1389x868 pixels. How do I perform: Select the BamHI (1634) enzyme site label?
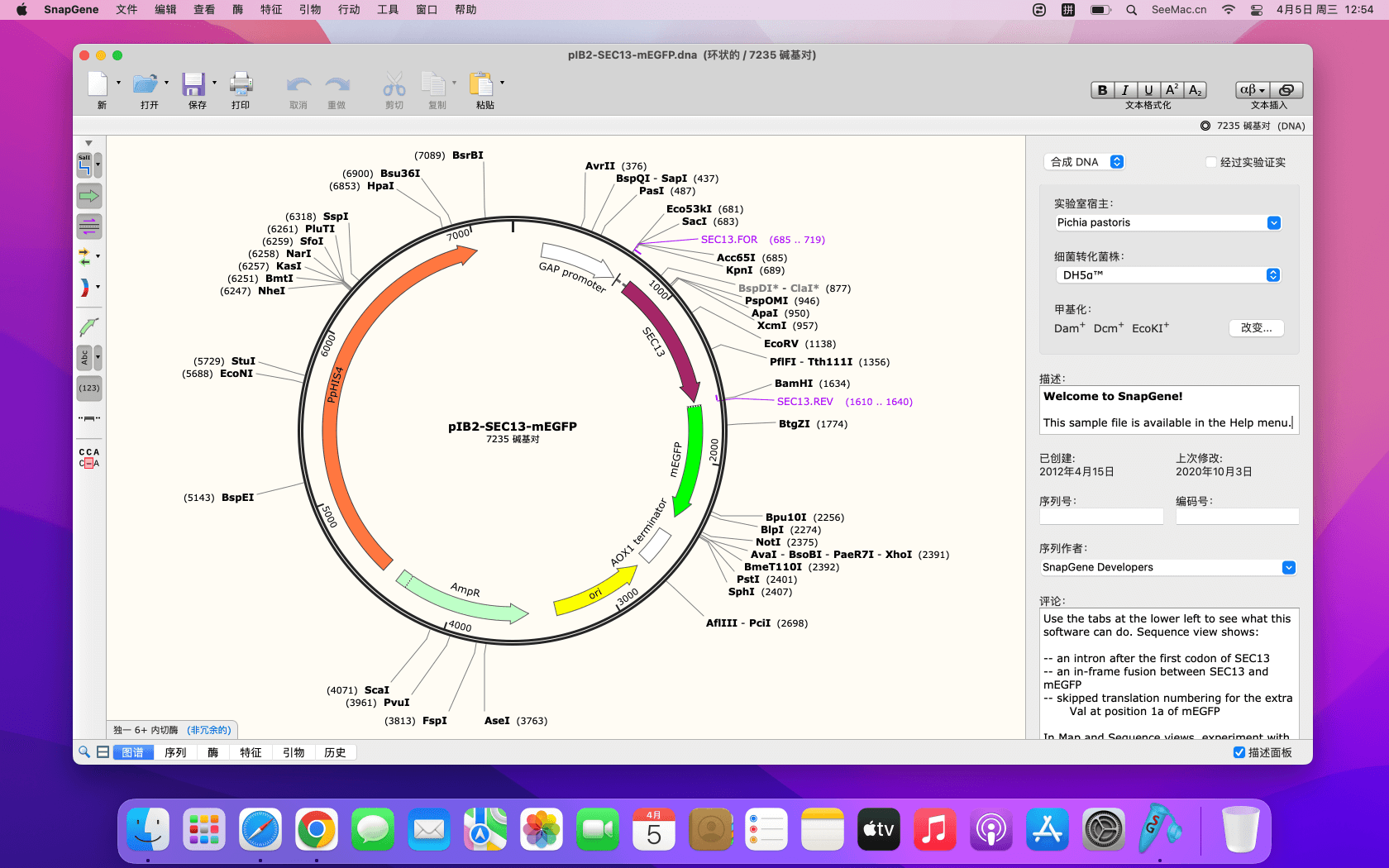click(x=812, y=384)
